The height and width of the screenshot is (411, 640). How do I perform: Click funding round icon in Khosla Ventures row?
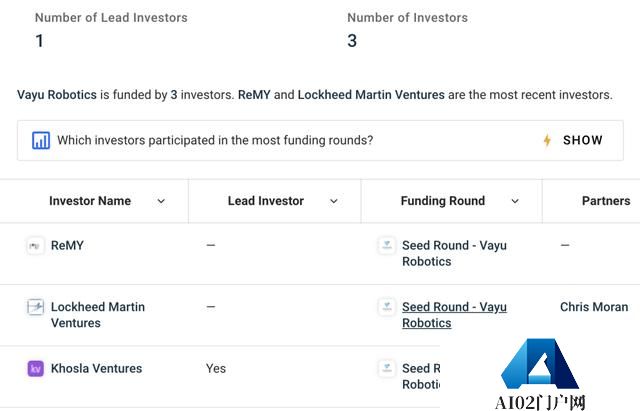pos(387,368)
